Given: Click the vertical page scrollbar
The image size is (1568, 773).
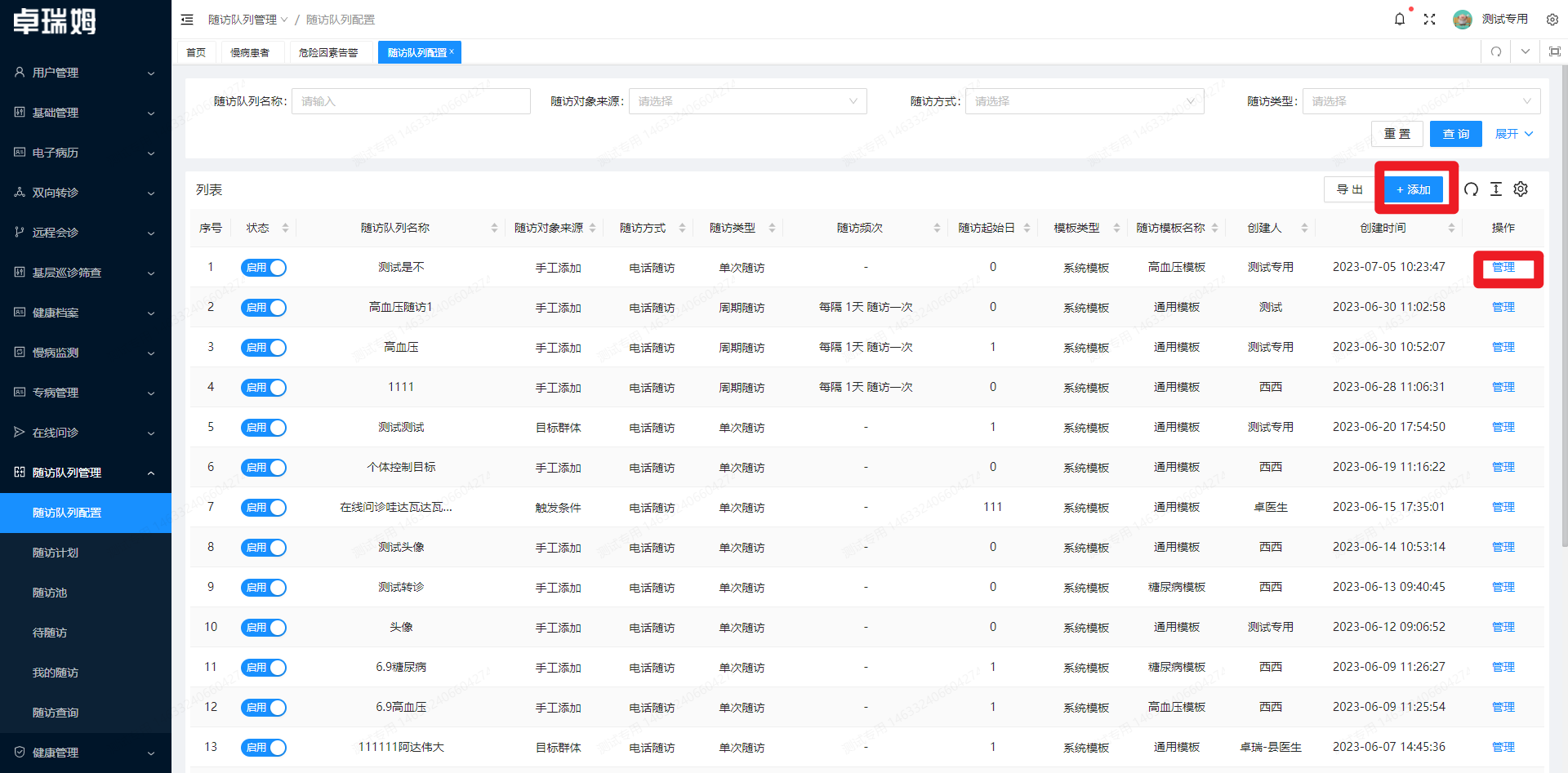Looking at the screenshot, I should [1564, 306].
